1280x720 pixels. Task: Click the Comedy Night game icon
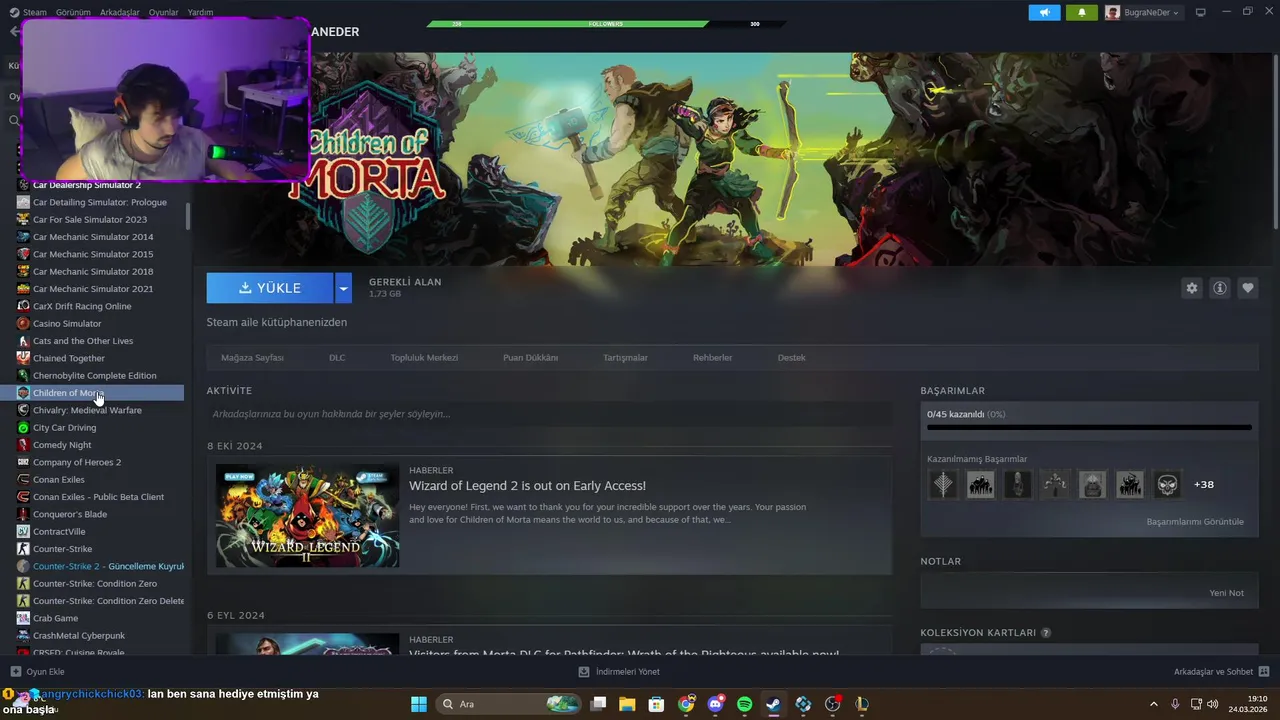pyautogui.click(x=24, y=445)
